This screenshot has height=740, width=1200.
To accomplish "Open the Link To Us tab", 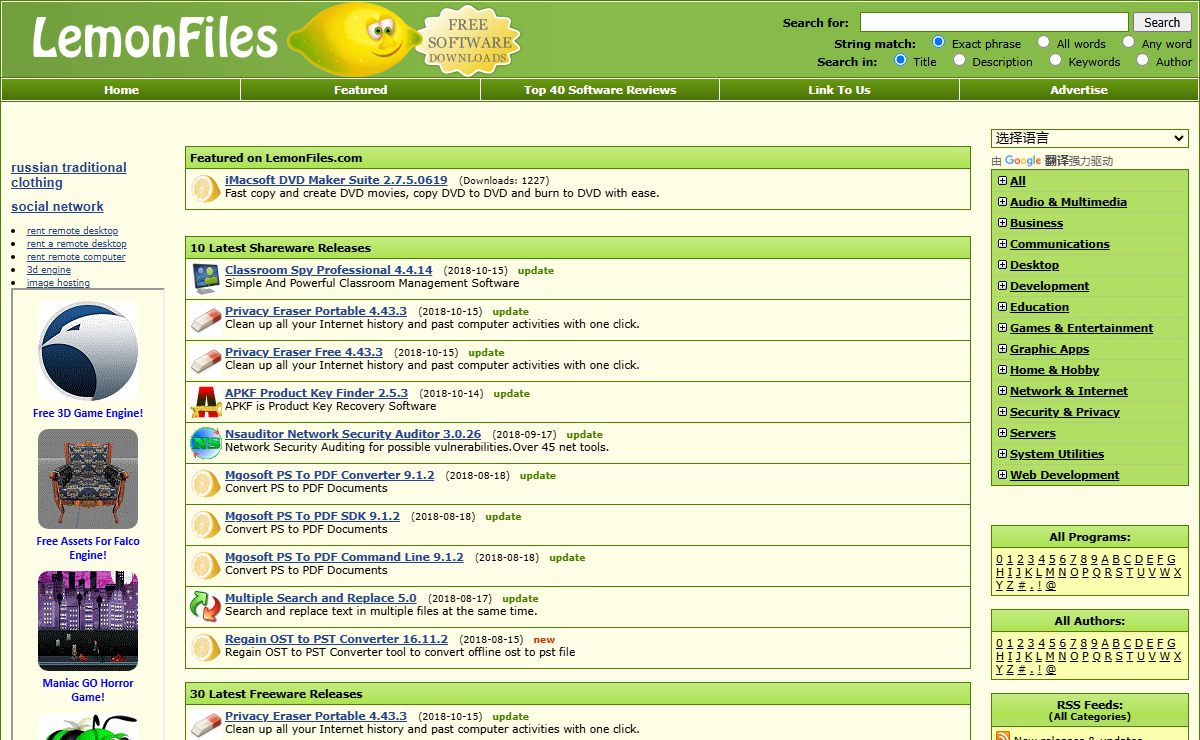I will 839,90.
